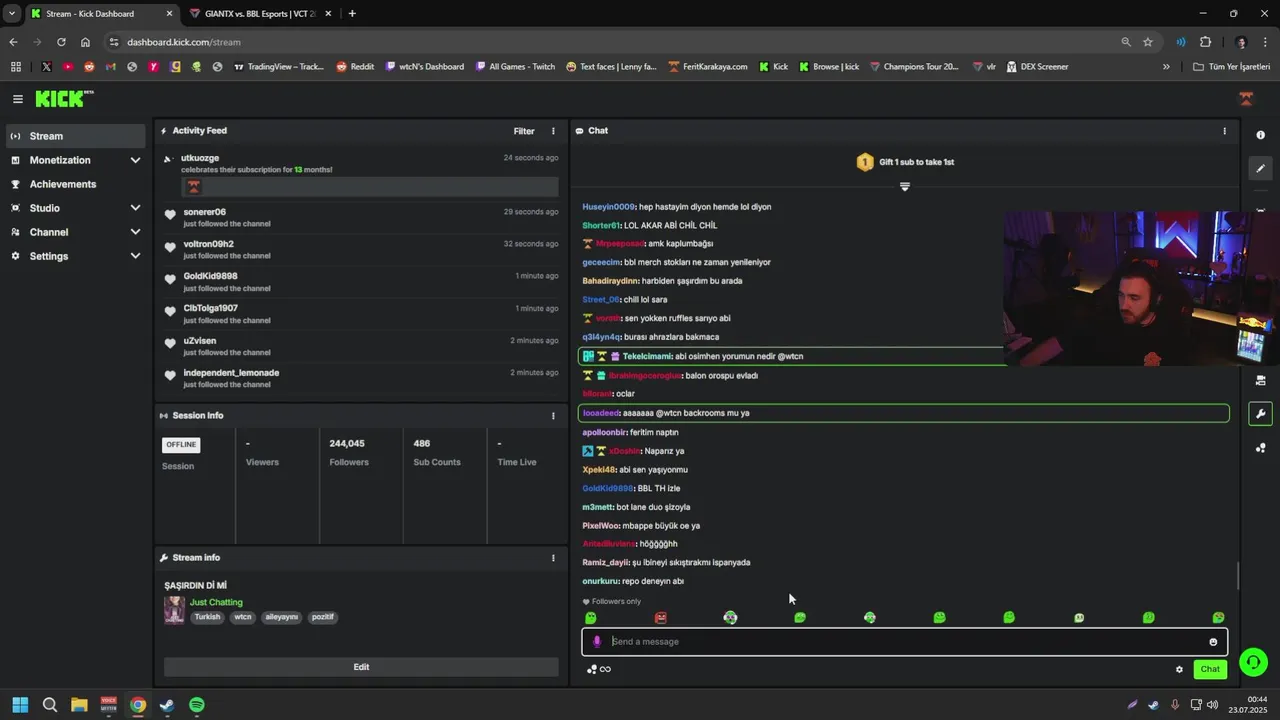
Task: Open Steam from the taskbar
Action: pos(167,705)
